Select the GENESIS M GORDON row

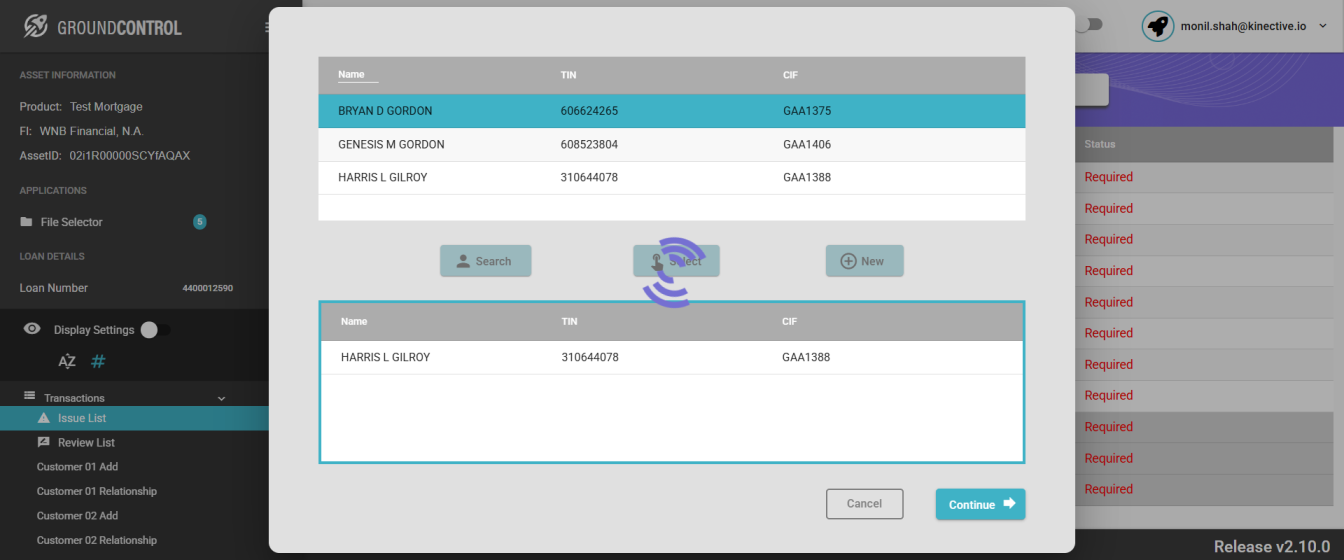pyautogui.click(x=672, y=144)
